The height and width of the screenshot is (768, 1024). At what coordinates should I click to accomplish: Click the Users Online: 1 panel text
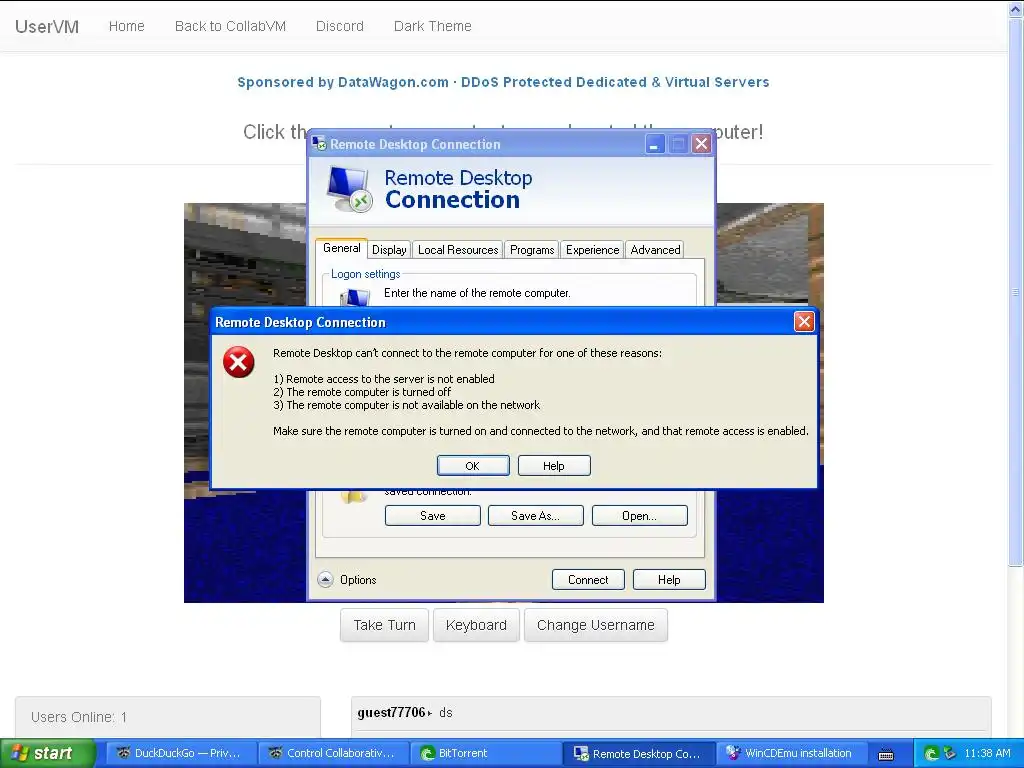click(79, 717)
